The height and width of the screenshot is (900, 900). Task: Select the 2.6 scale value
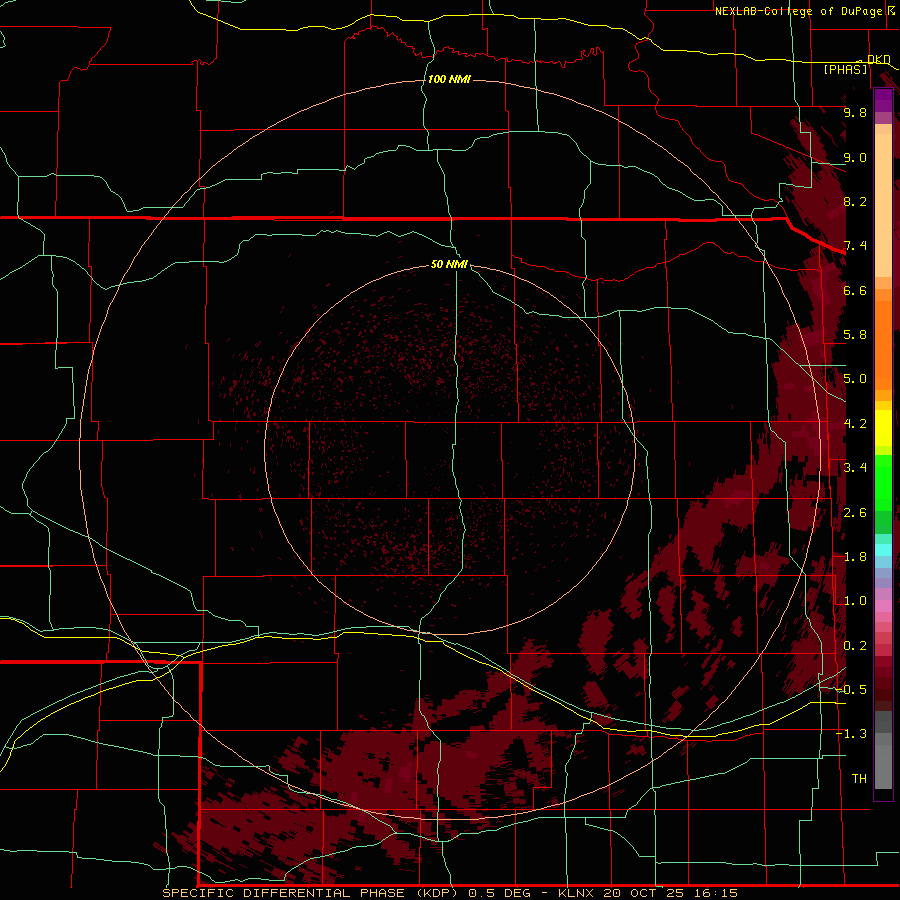(855, 513)
